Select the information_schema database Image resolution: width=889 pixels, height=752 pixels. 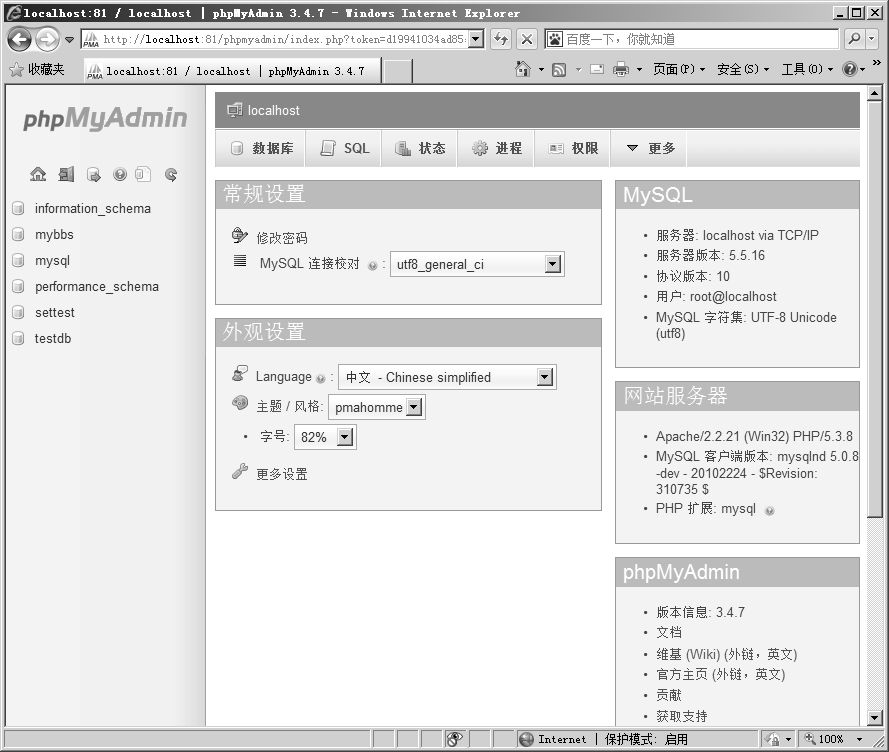(93, 209)
